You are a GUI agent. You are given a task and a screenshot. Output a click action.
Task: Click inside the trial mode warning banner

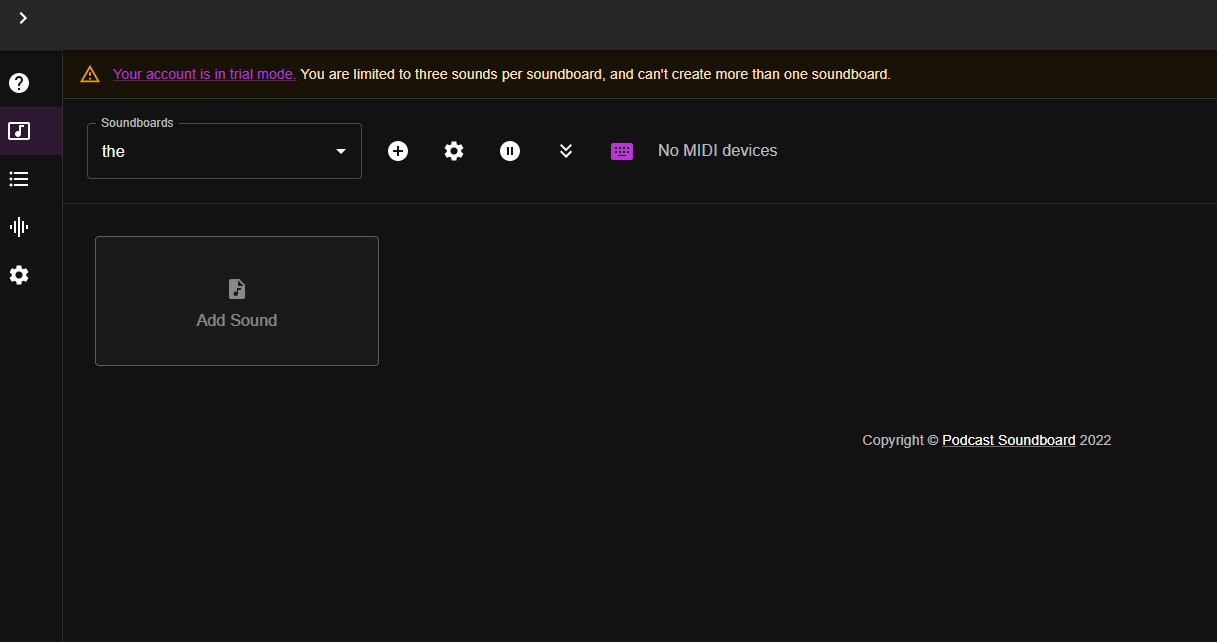(600, 73)
